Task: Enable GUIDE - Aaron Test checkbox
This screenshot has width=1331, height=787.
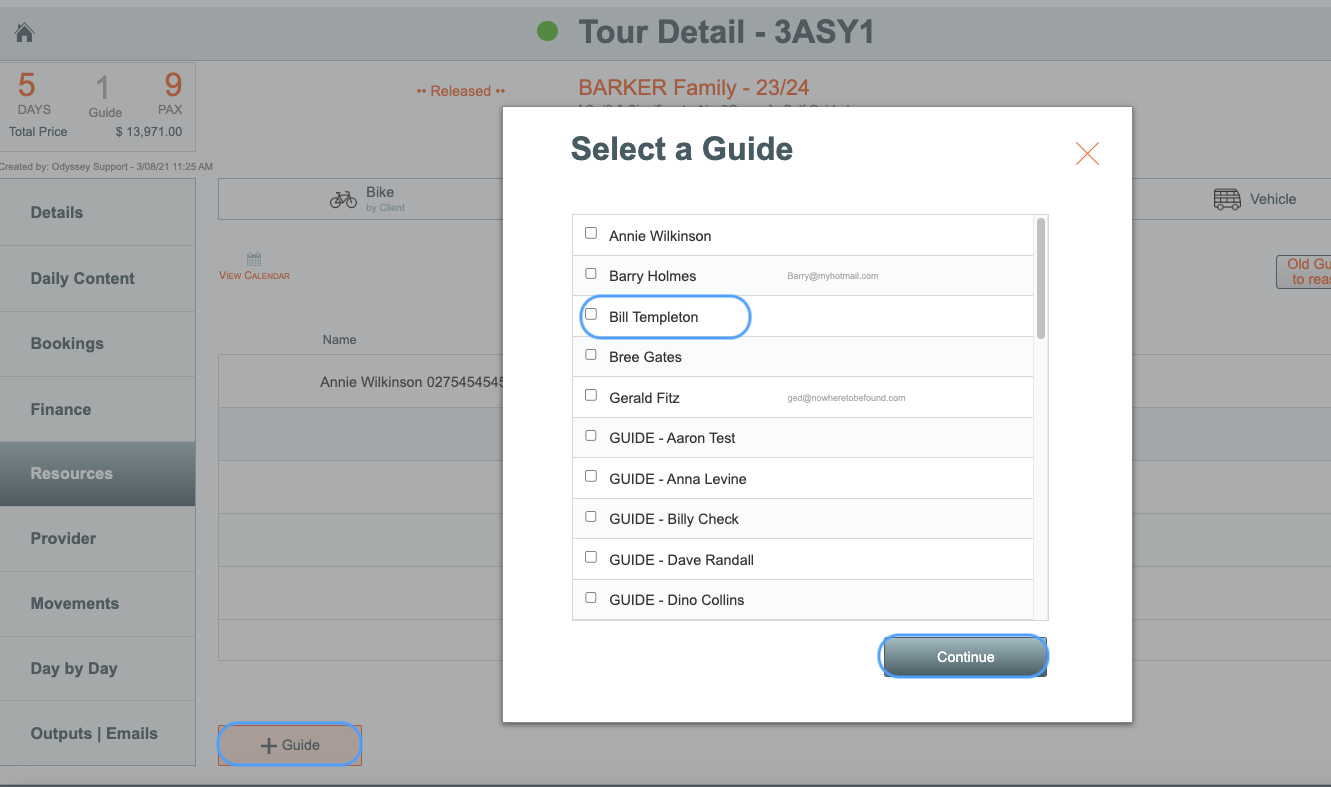Action: point(591,435)
